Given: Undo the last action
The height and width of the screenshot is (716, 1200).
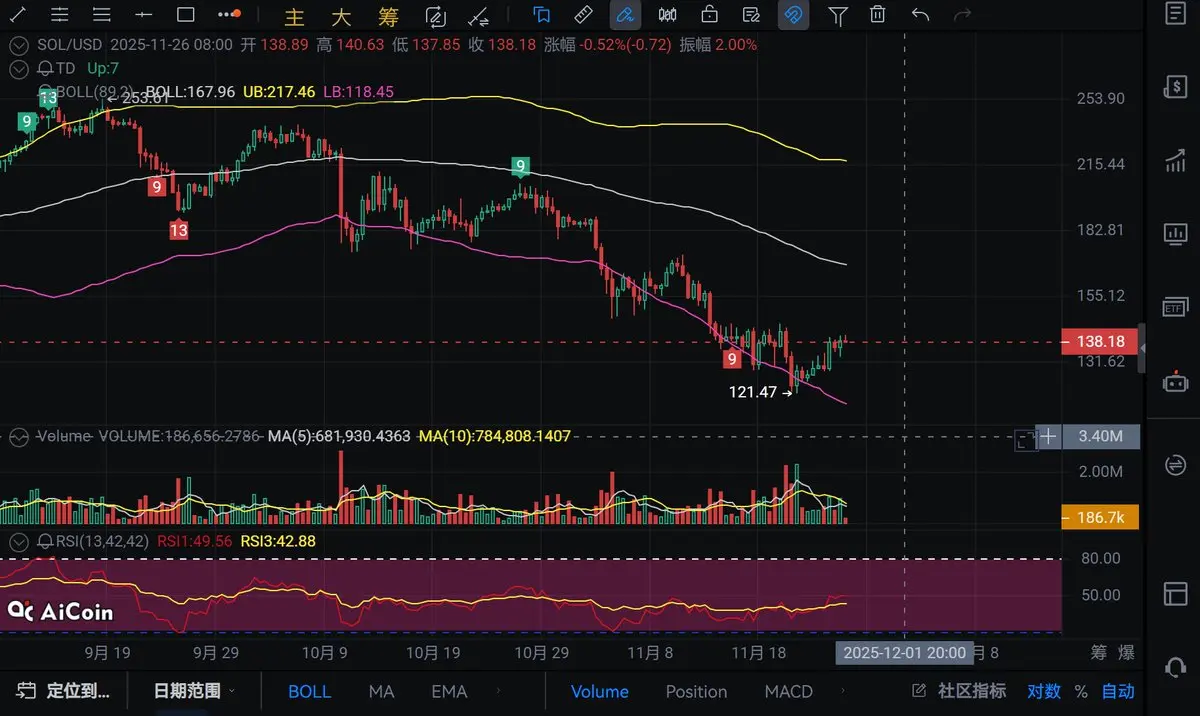Looking at the screenshot, I should pyautogui.click(x=920, y=15).
